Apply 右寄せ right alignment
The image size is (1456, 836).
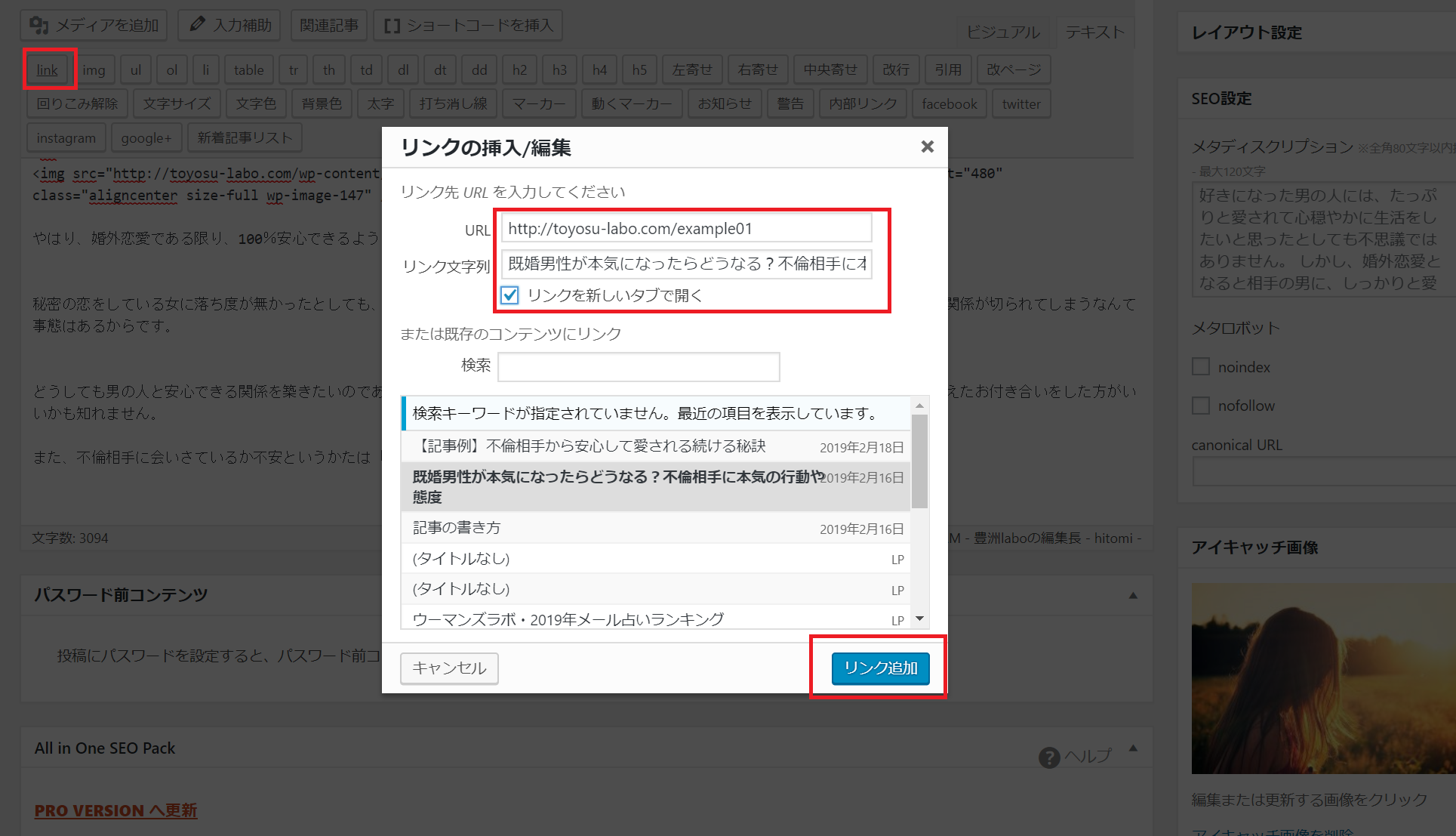click(758, 69)
